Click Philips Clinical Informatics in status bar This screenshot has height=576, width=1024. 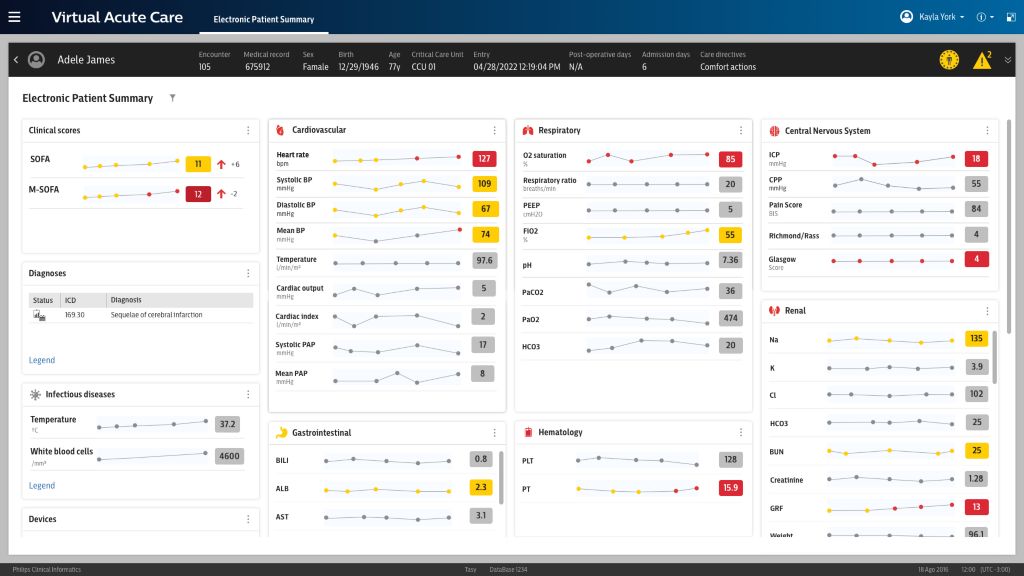pos(47,569)
